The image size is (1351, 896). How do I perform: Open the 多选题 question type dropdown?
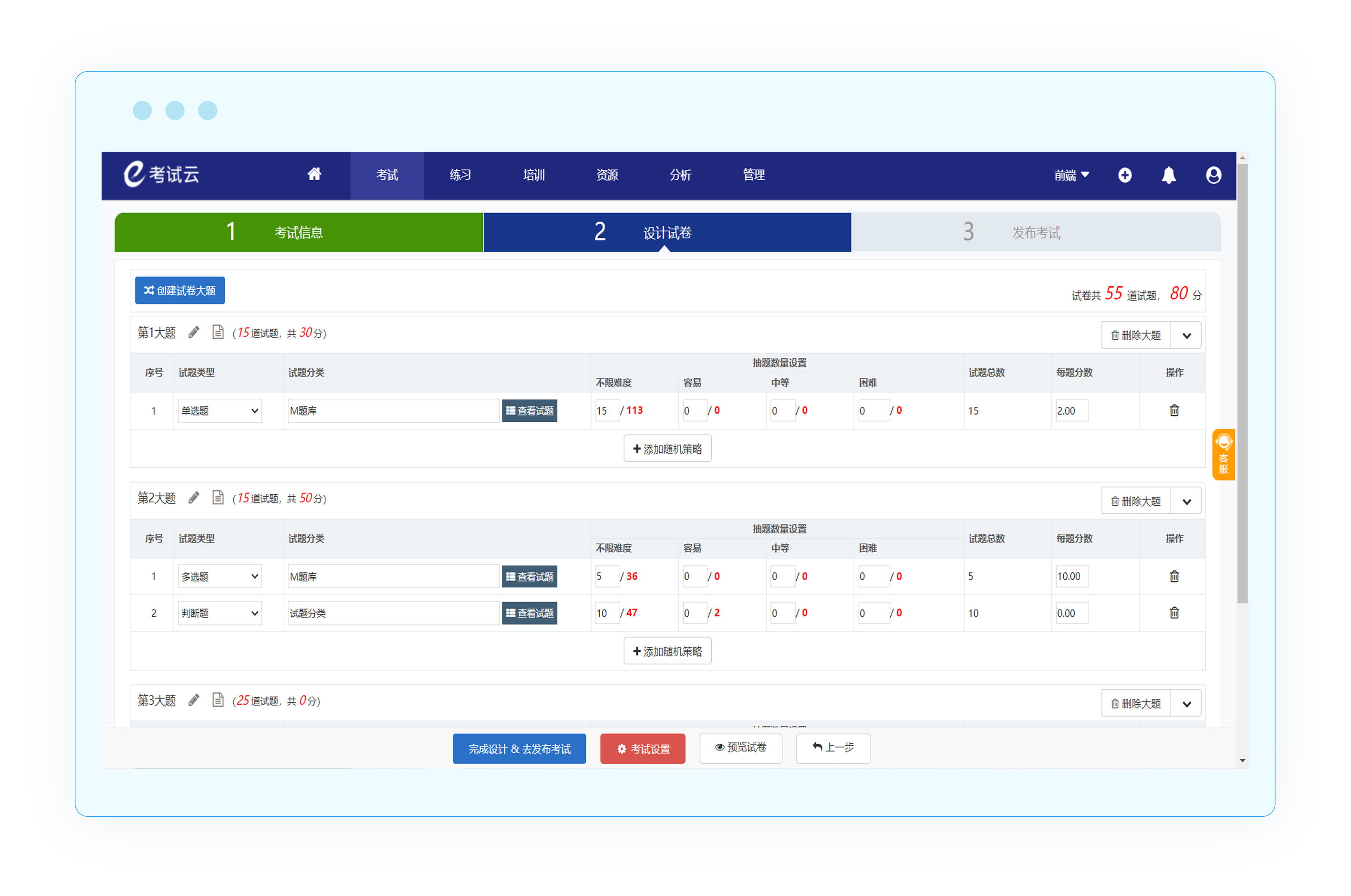tap(219, 576)
